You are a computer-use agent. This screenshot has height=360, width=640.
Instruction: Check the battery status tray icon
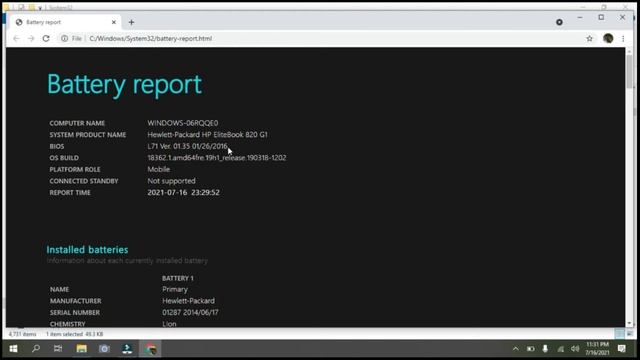coord(530,349)
